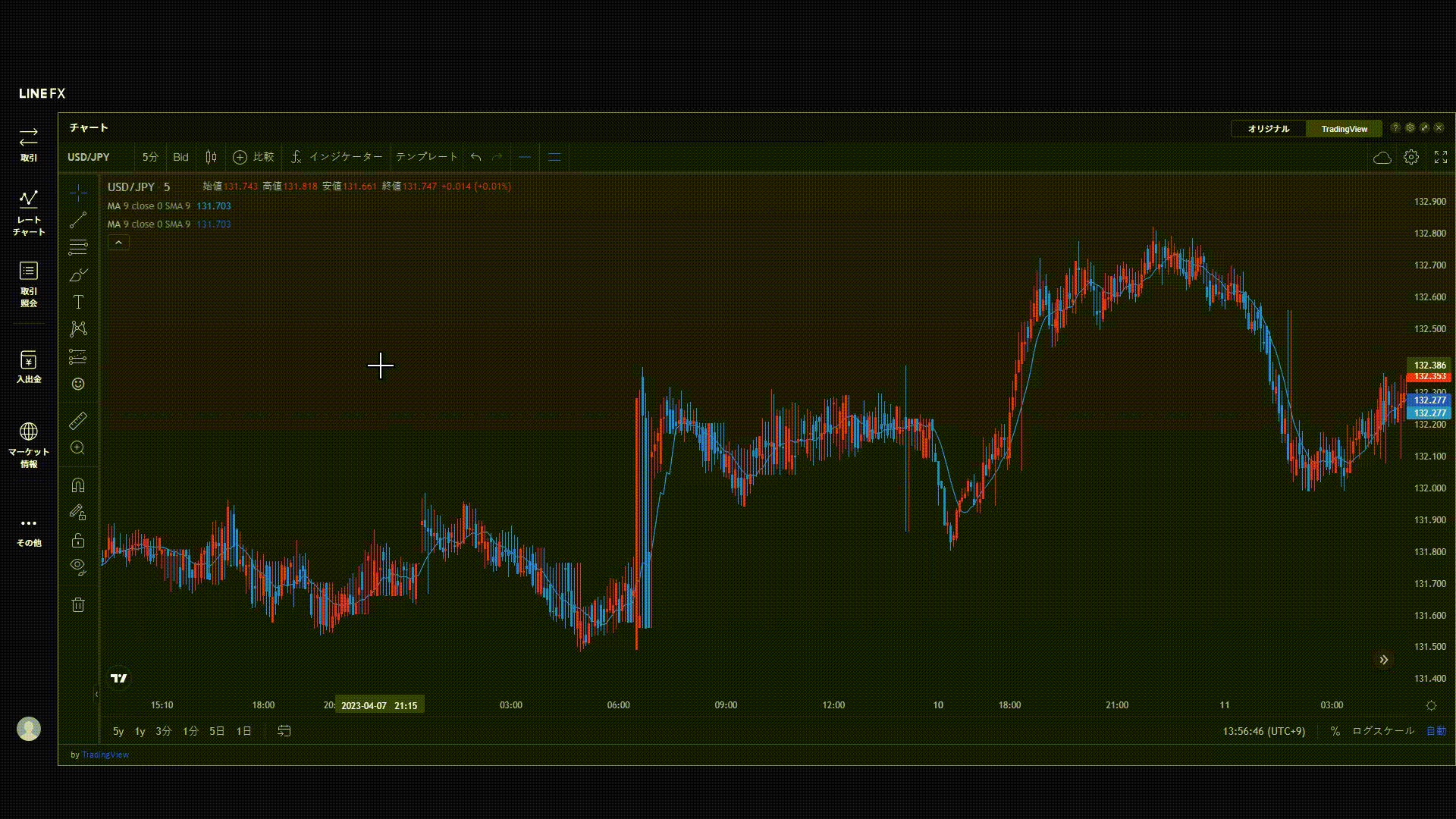The height and width of the screenshot is (819, 1456).
Task: Open the レートチャート sidebar menu
Action: (29, 212)
